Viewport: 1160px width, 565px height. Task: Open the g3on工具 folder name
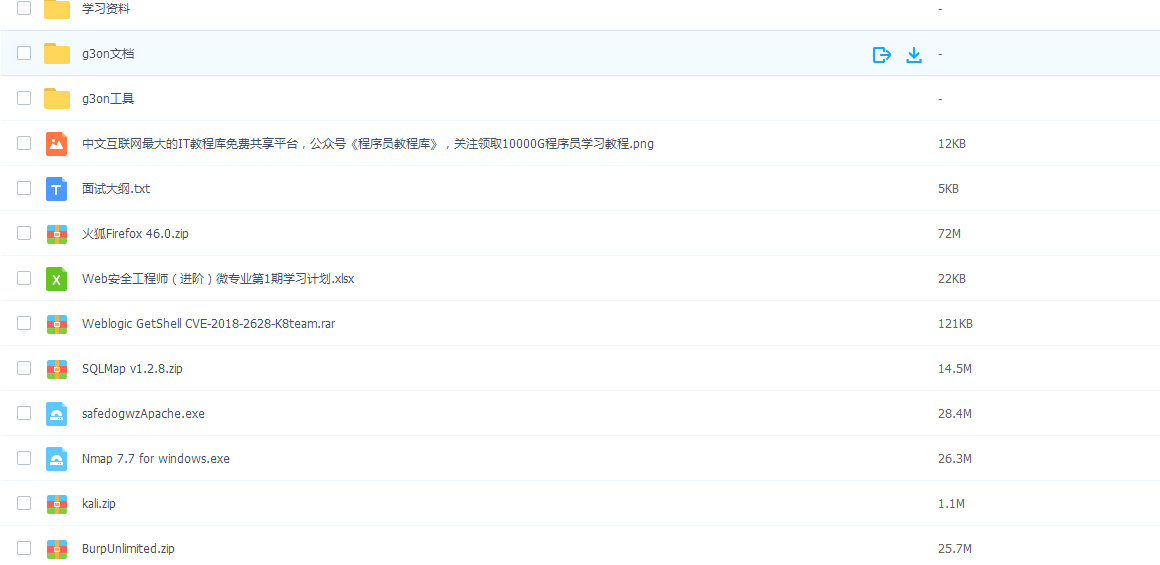tap(108, 99)
